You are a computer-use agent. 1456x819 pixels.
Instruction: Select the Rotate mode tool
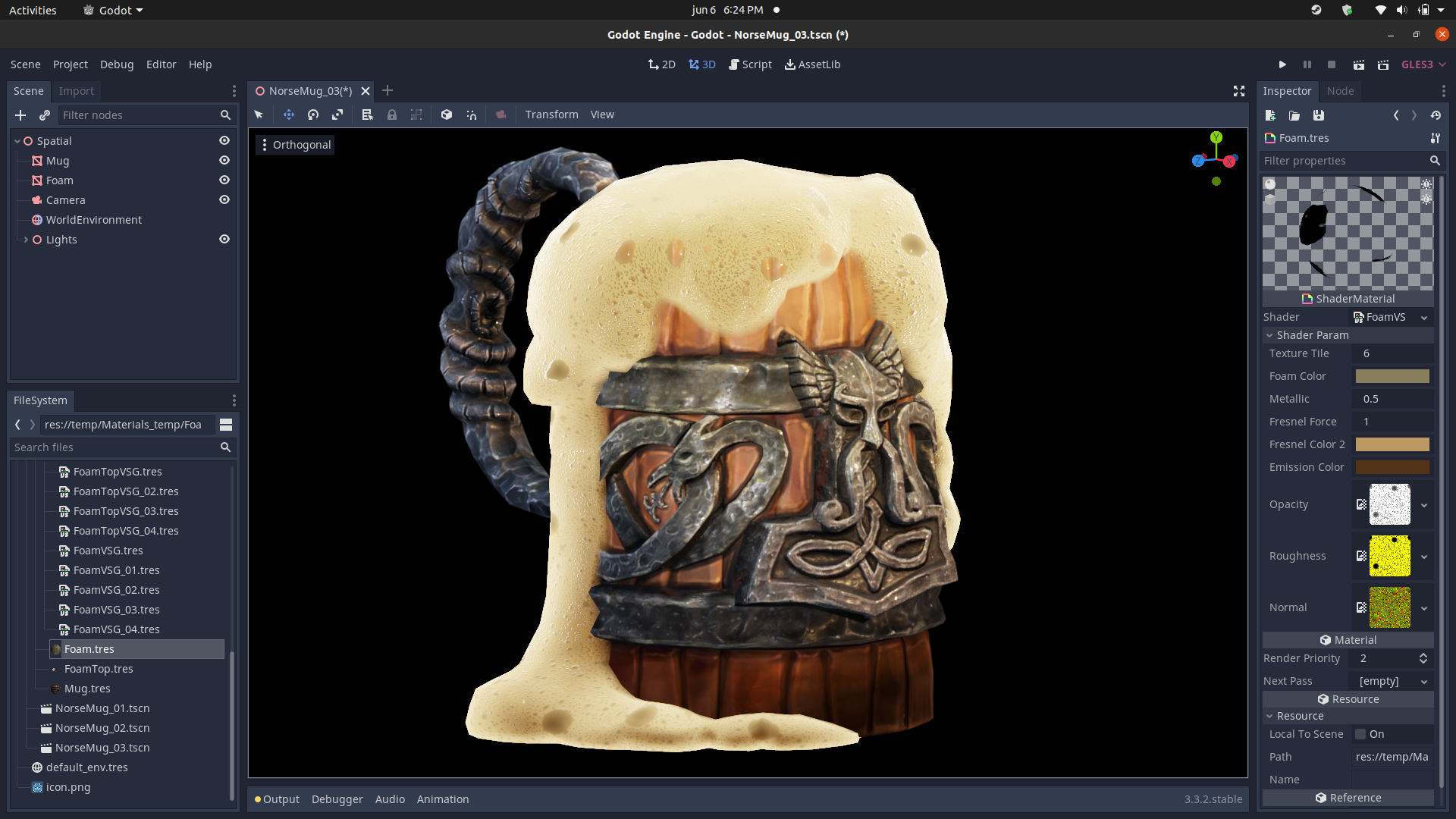click(x=313, y=115)
